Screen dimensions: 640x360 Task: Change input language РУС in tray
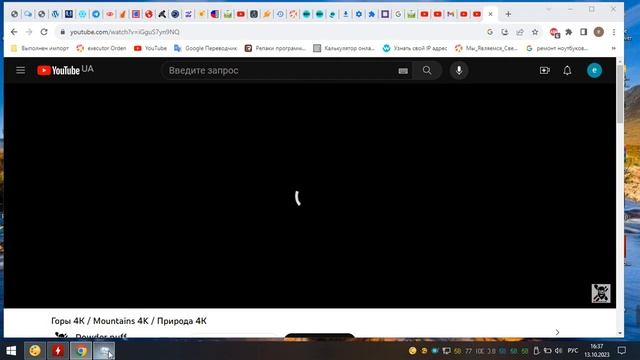click(x=573, y=351)
